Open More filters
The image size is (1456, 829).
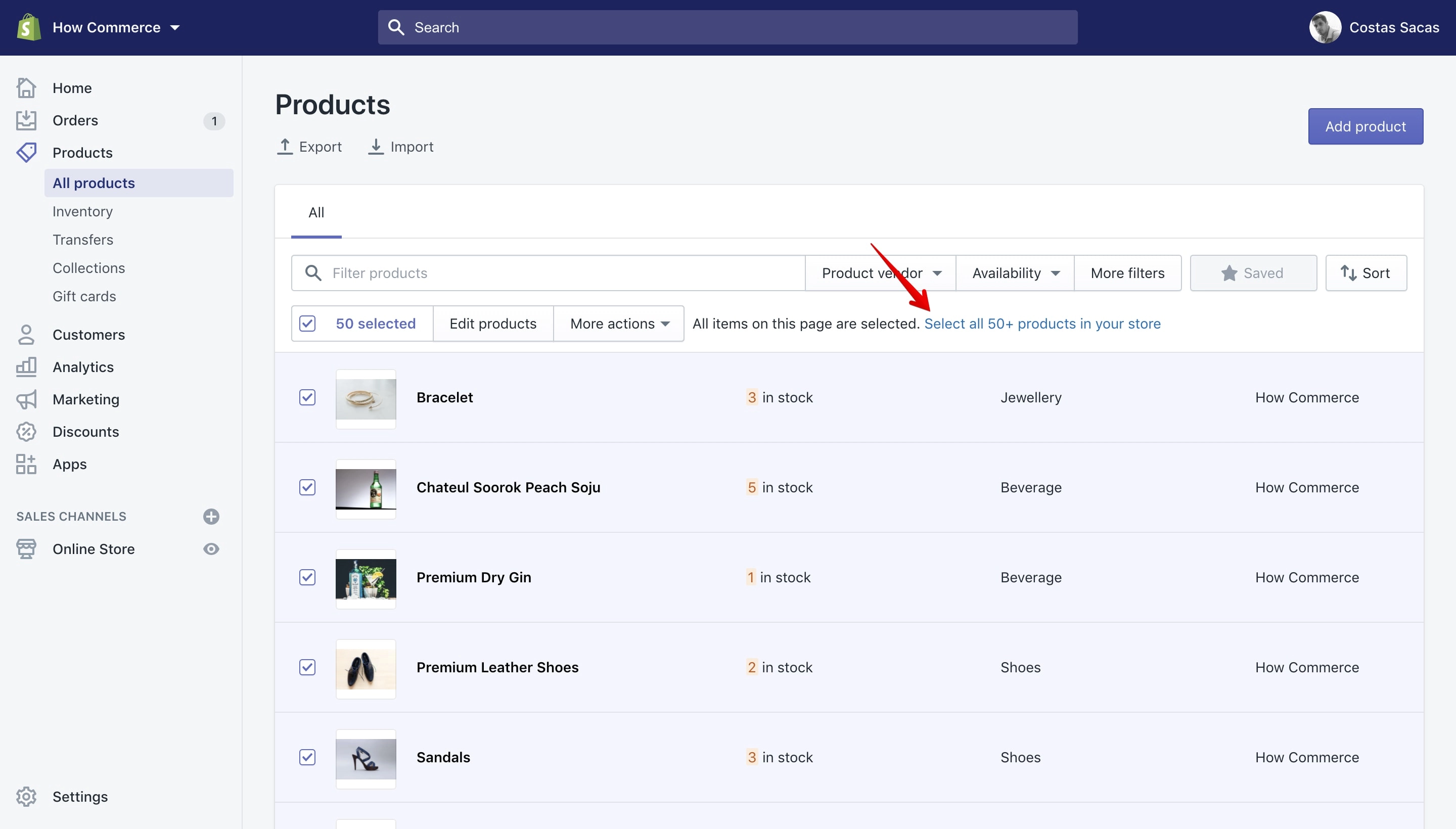1127,273
